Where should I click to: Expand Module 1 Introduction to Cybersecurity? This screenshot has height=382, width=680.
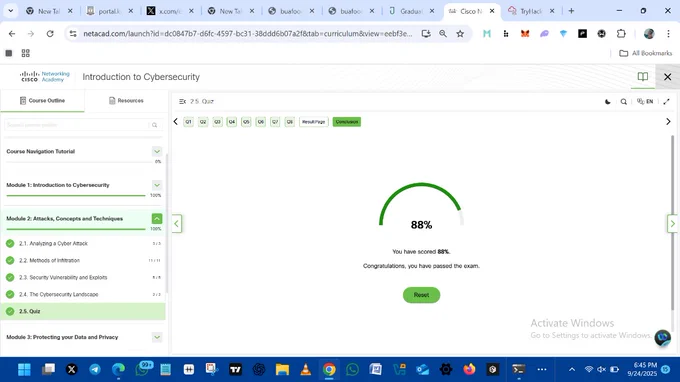(157, 185)
